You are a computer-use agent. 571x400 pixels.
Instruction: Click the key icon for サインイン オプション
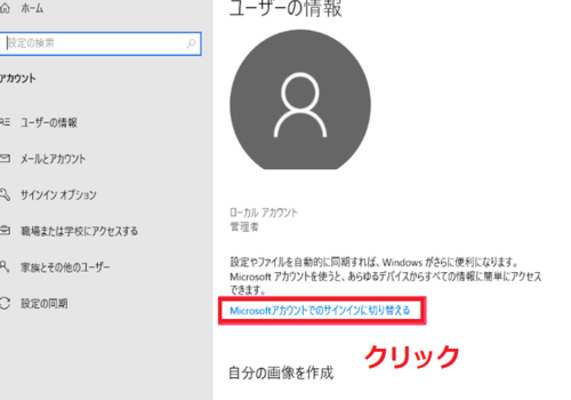click(x=5, y=195)
